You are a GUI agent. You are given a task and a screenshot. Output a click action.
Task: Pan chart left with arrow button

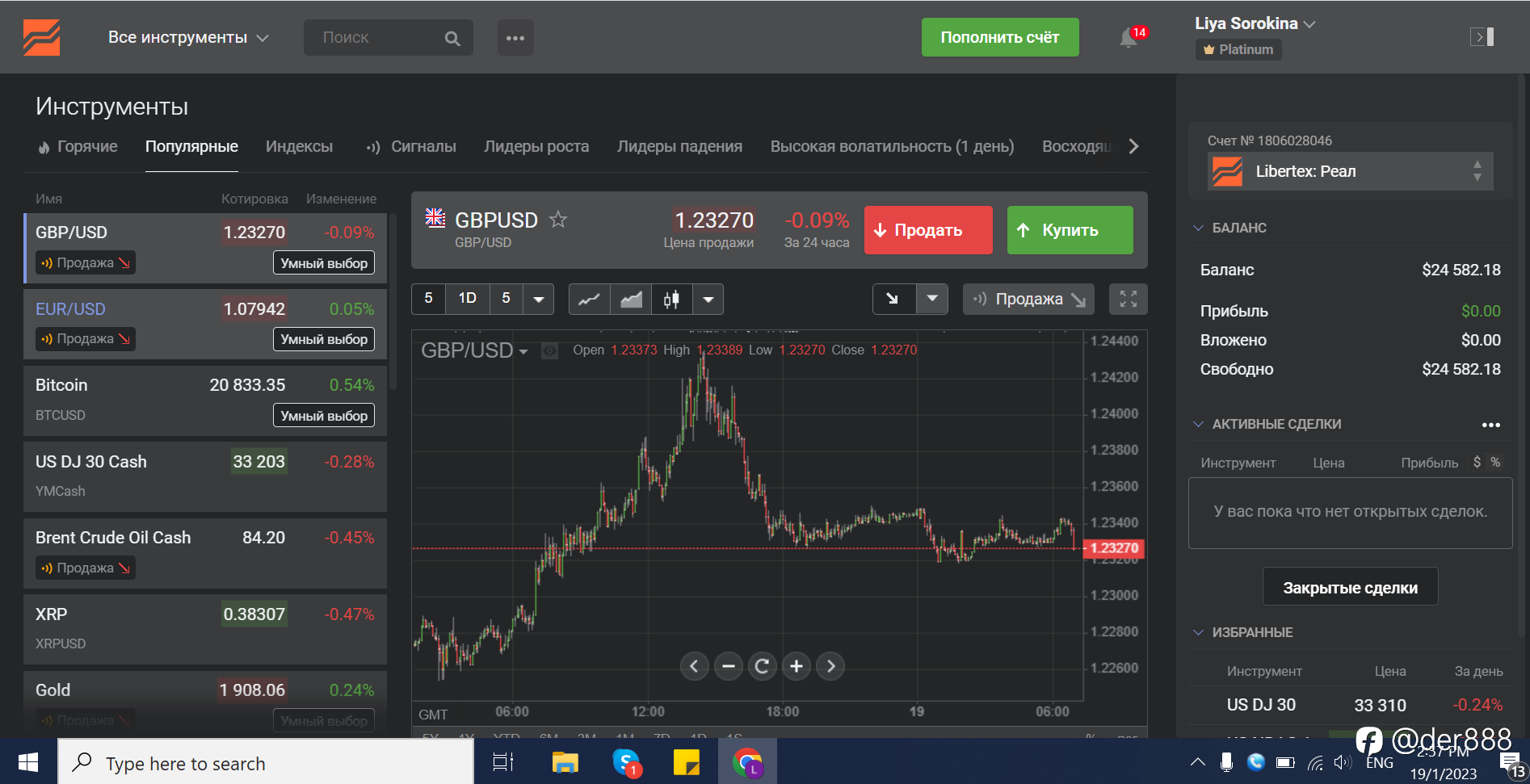(694, 666)
